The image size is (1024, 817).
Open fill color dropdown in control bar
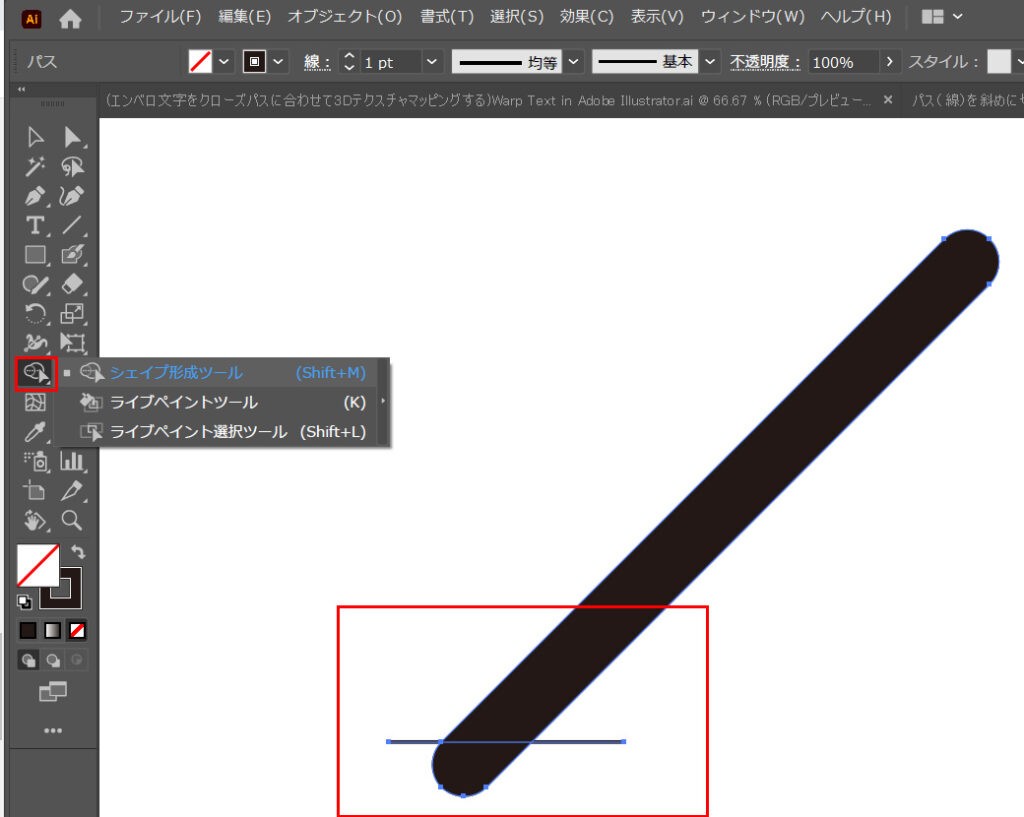(224, 62)
